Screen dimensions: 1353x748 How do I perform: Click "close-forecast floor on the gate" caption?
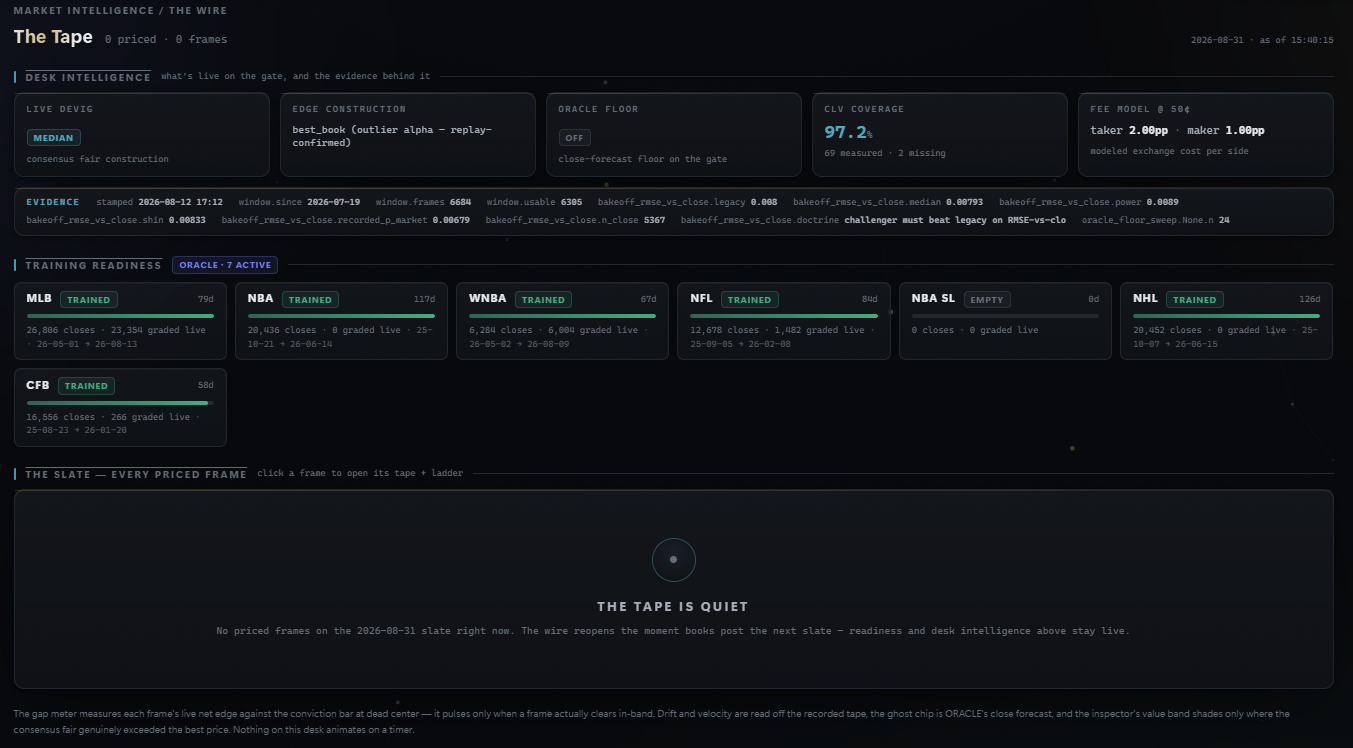643,159
